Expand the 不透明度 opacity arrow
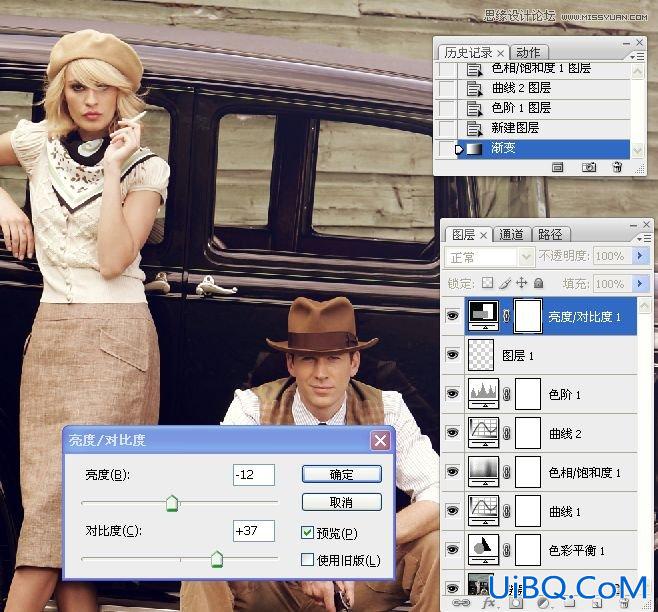Screen dimensions: 658x612 click(x=640, y=256)
